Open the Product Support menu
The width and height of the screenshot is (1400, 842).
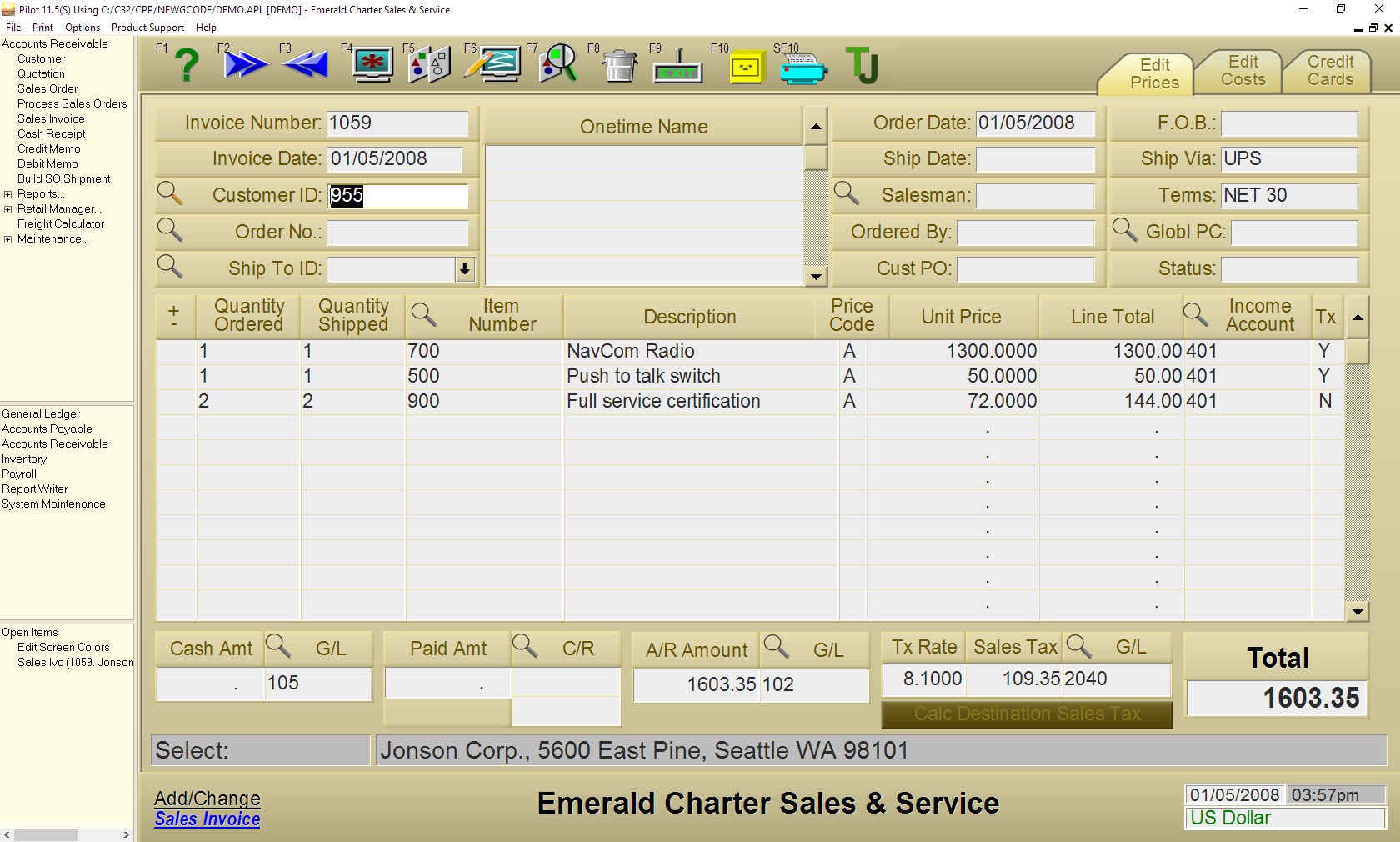point(147,28)
